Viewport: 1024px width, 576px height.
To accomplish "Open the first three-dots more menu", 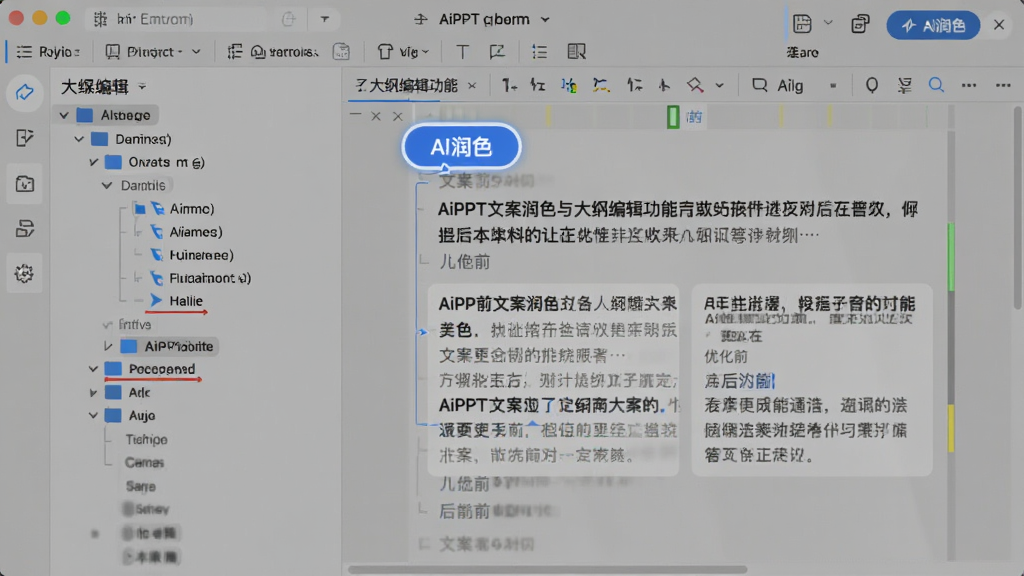I will pos(969,86).
